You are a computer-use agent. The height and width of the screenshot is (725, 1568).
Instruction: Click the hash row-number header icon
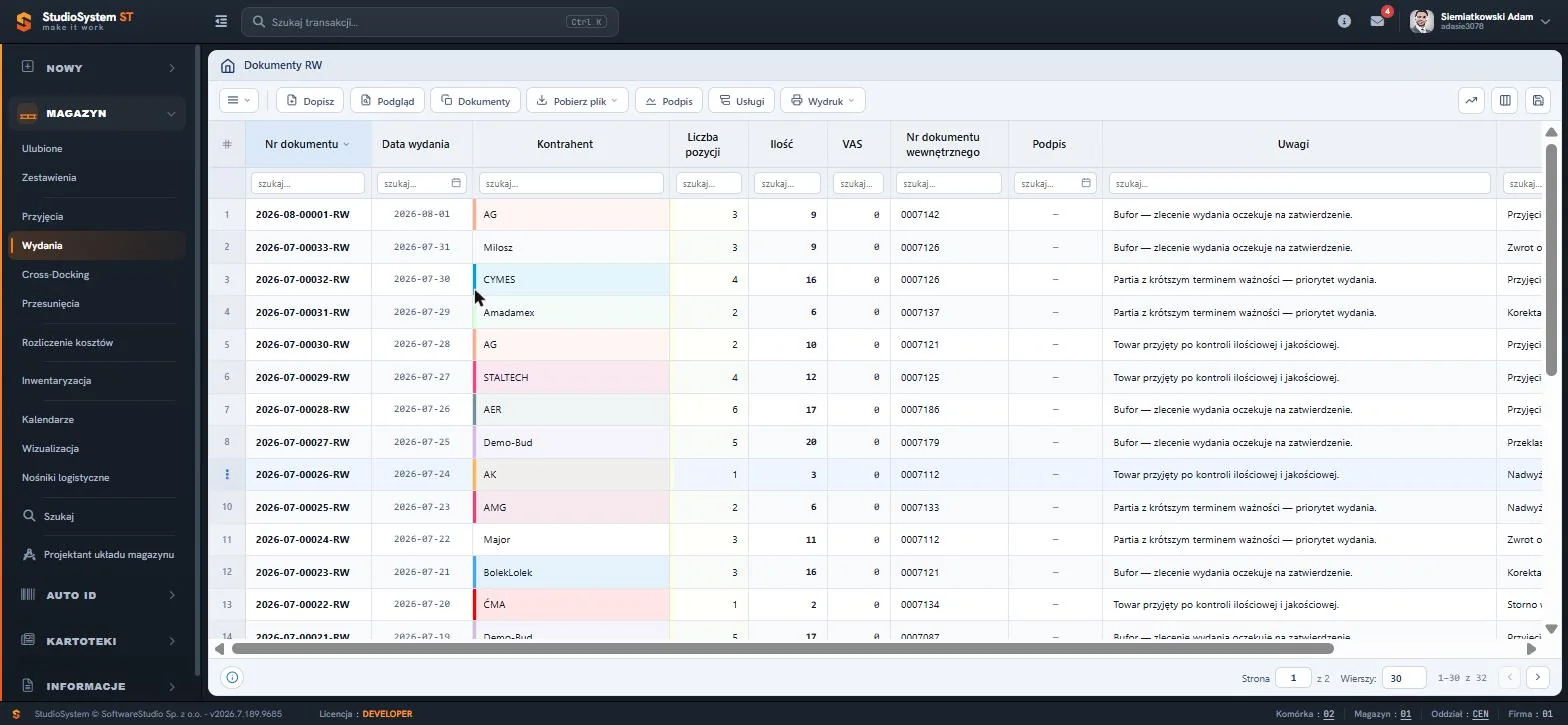click(x=227, y=144)
